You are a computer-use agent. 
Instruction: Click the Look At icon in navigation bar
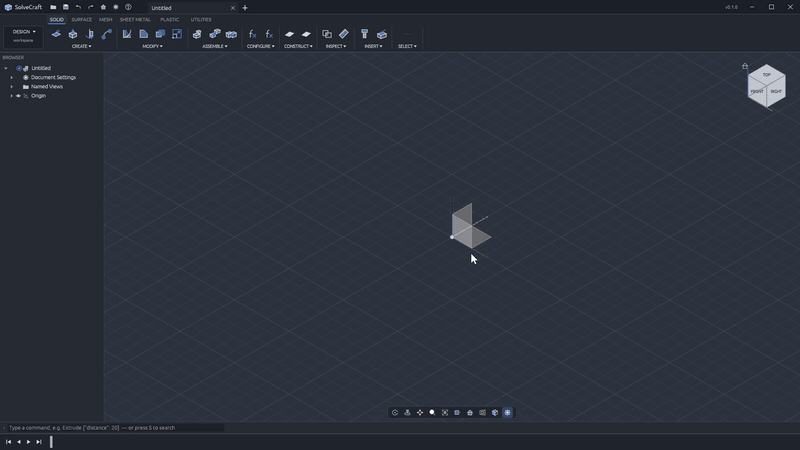pyautogui.click(x=407, y=412)
